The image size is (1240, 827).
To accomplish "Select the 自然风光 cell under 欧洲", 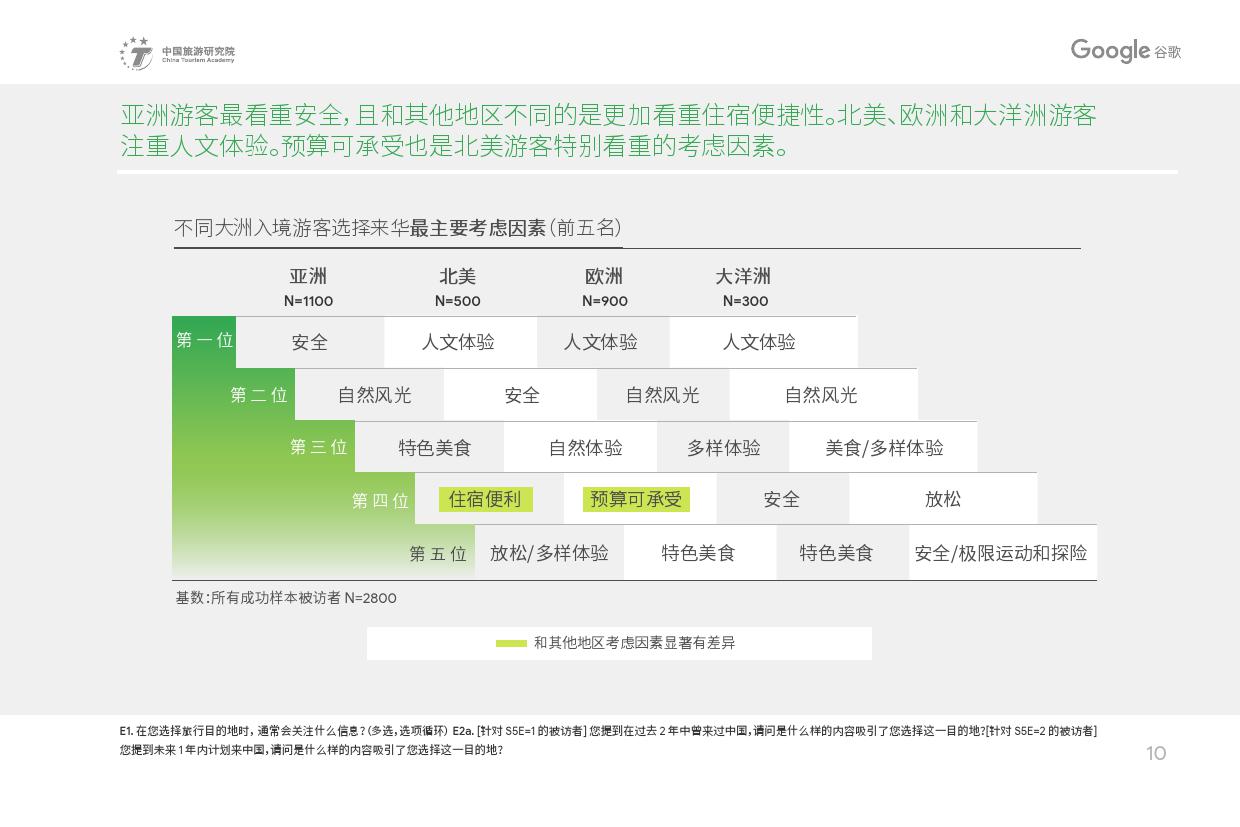I will pos(662,394).
